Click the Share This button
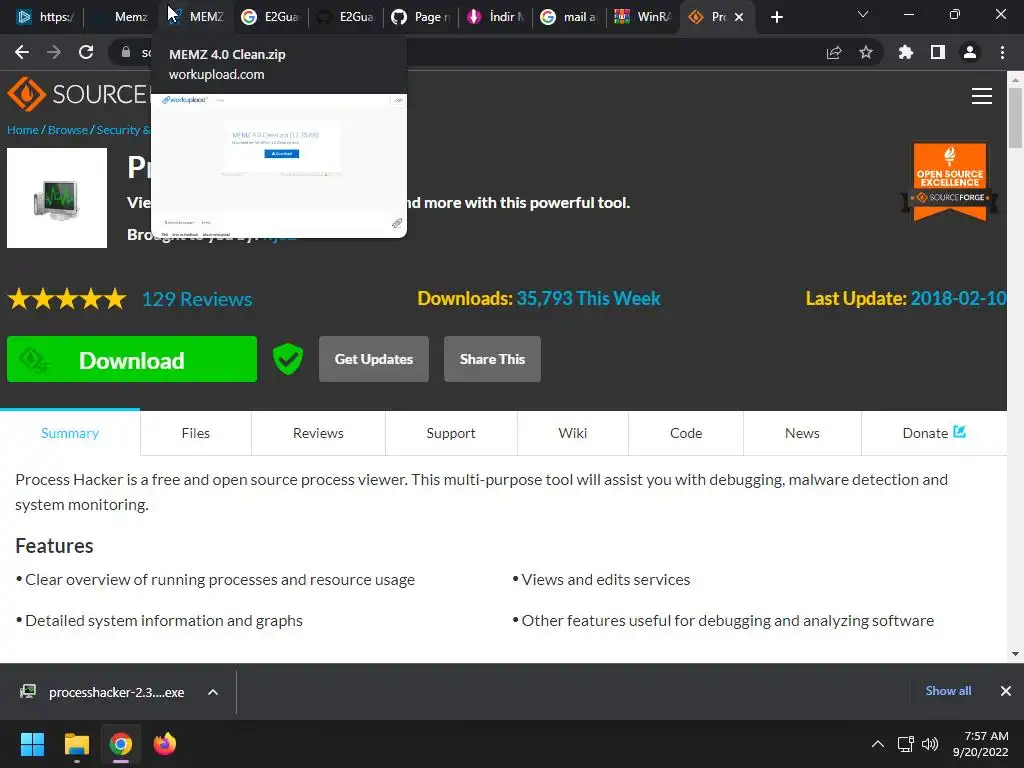This screenshot has height=768, width=1024. tap(492, 359)
